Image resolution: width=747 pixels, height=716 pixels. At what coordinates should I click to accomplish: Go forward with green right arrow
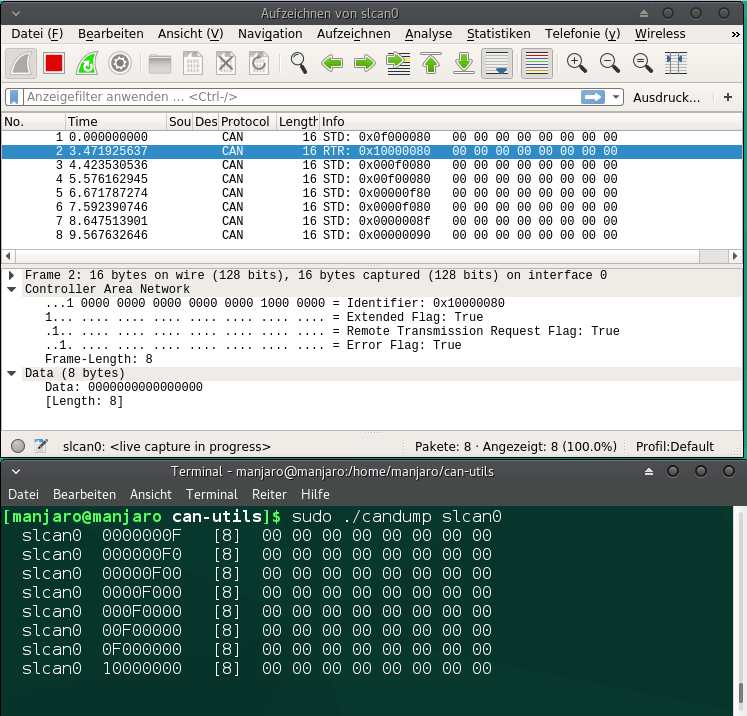click(365, 63)
